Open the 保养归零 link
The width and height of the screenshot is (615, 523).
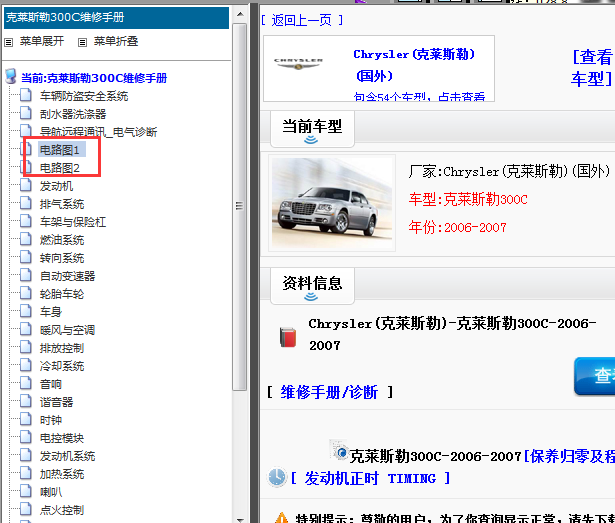pyautogui.click(x=569, y=456)
